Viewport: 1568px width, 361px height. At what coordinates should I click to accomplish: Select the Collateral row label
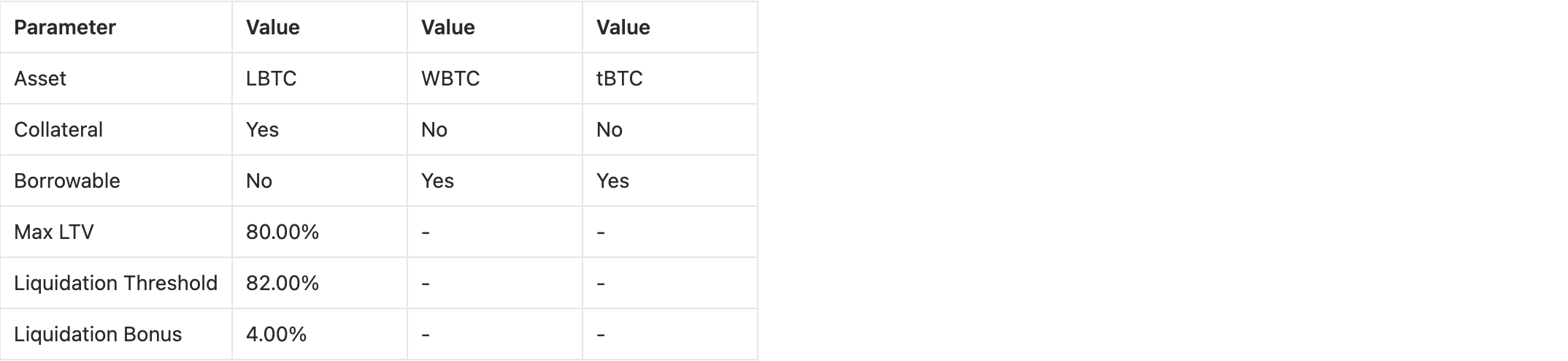click(58, 130)
